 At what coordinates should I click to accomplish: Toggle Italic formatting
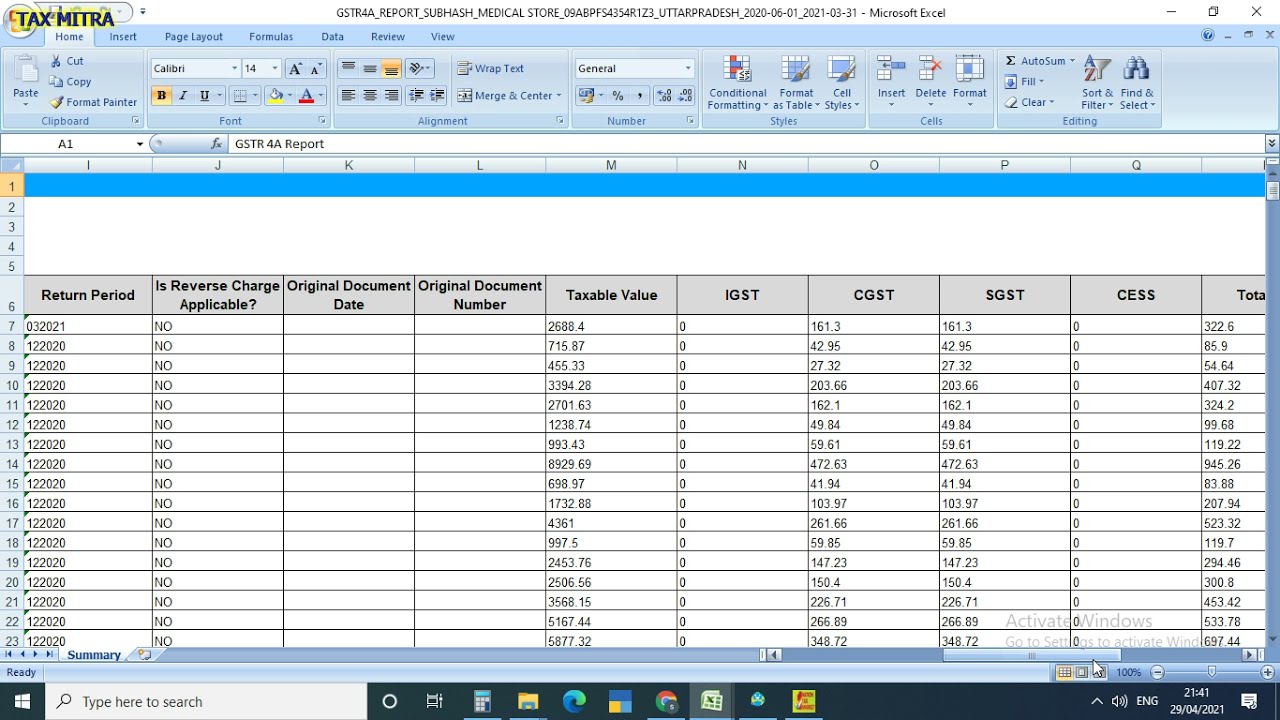(x=183, y=96)
